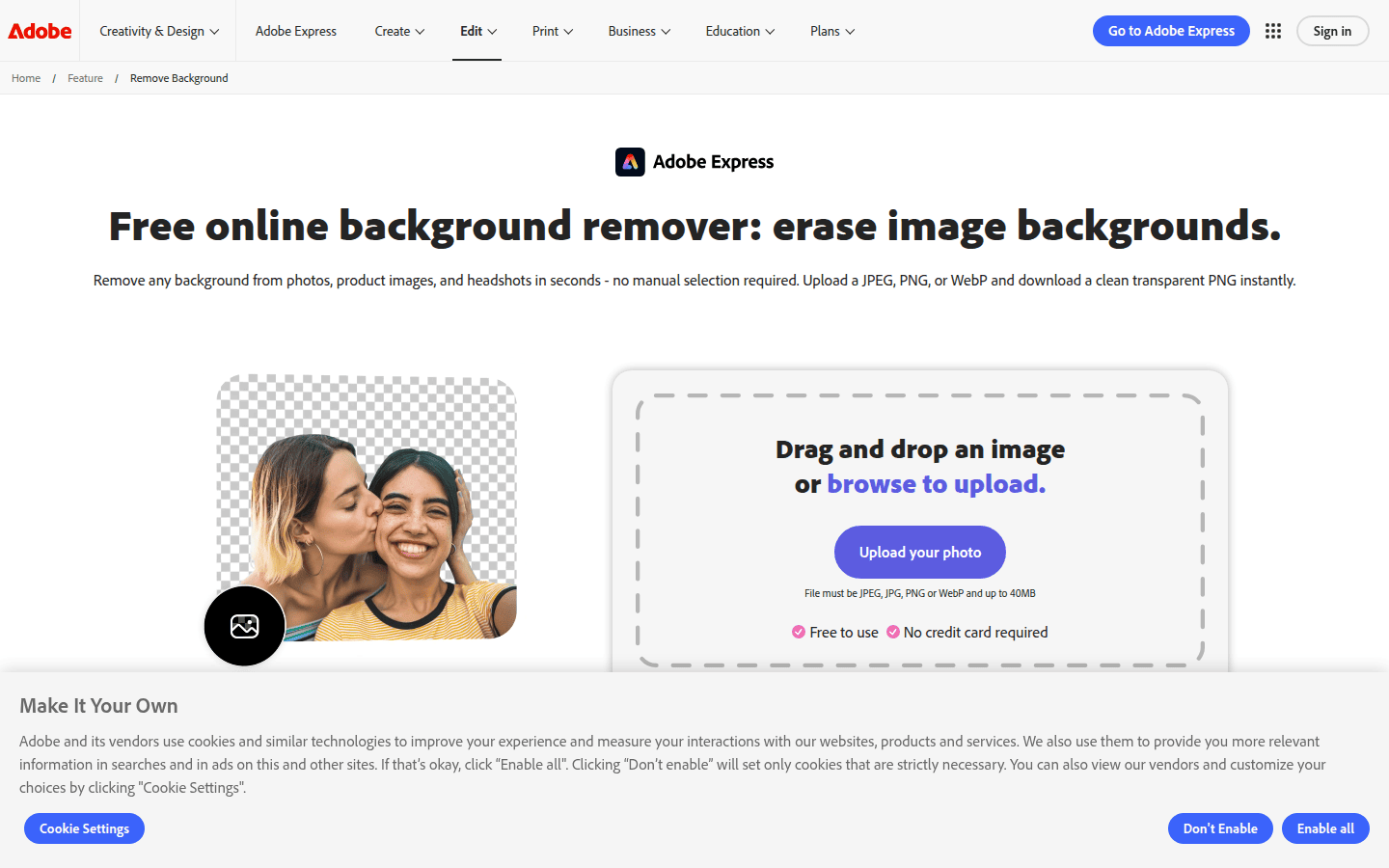Viewport: 1389px width, 868px height.
Task: Expand the Creativity & Design menu
Action: click(159, 31)
